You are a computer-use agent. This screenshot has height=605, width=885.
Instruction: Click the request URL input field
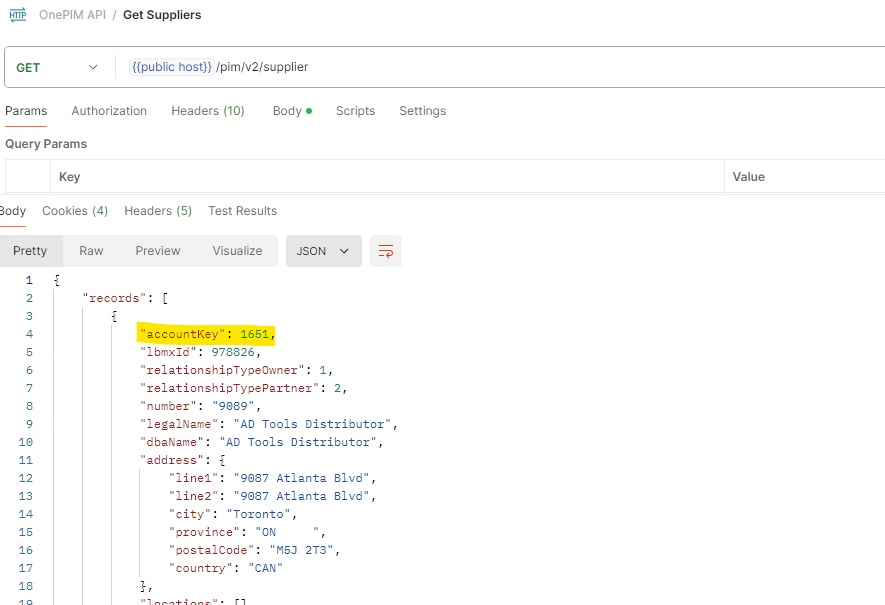click(x=502, y=67)
